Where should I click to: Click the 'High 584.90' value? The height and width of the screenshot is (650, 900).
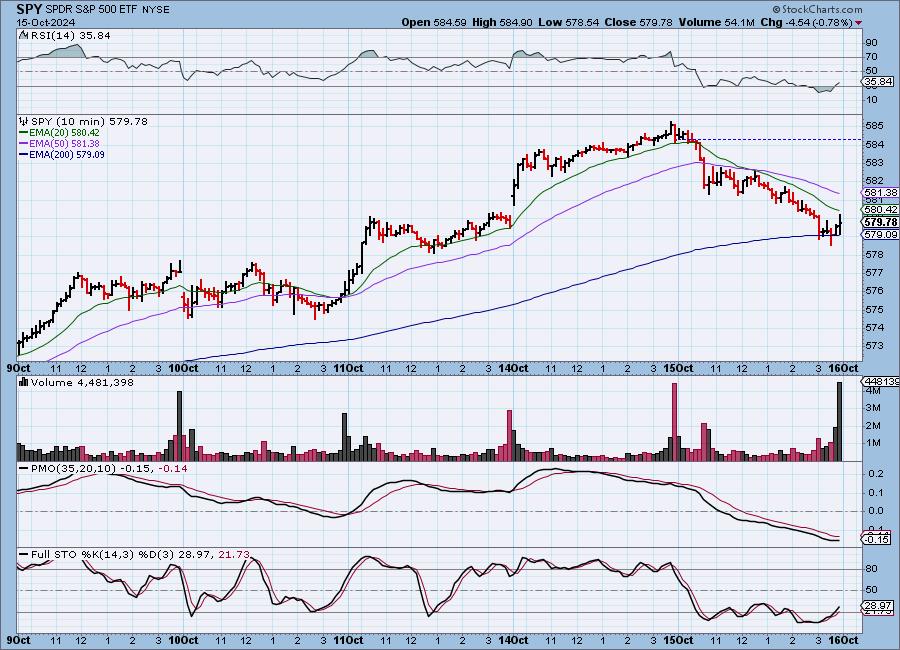click(502, 22)
